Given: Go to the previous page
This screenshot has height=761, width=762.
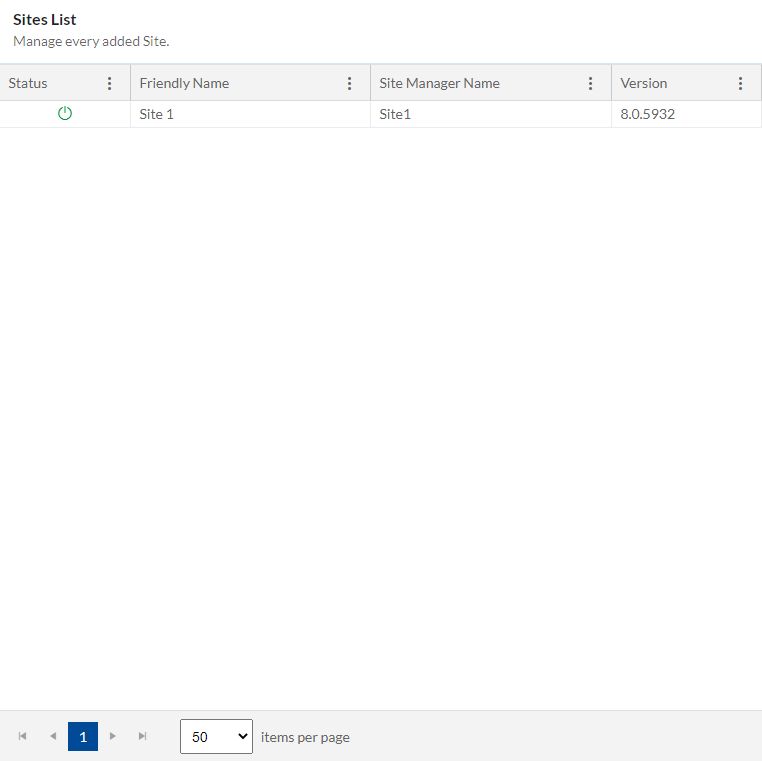Looking at the screenshot, I should (x=53, y=736).
